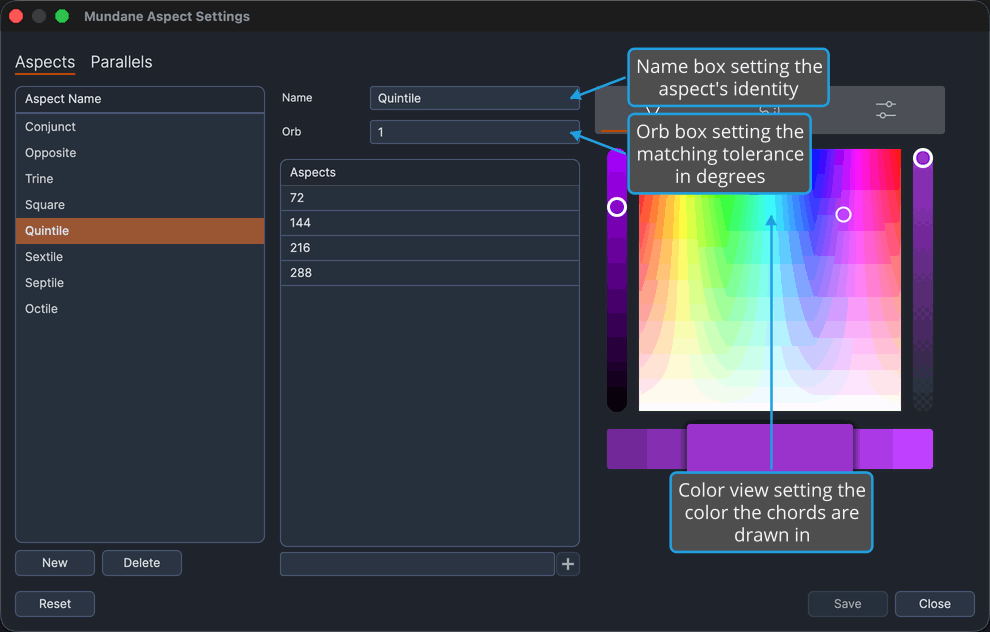990x632 pixels.
Task: Select the Aspects tab
Action: pos(45,62)
